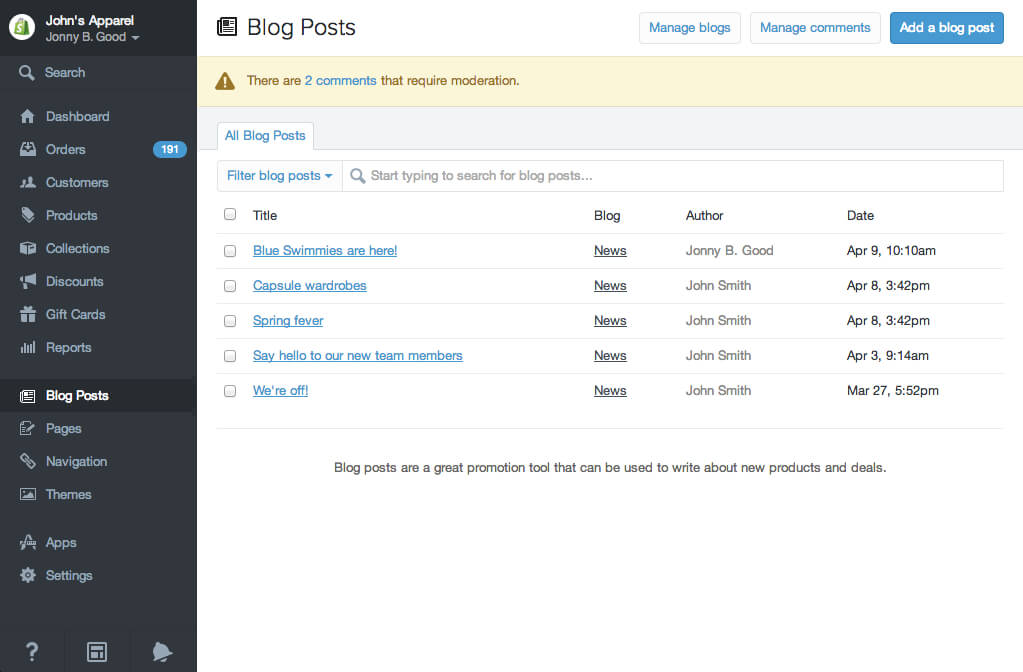Click the Collections icon

(x=27, y=249)
